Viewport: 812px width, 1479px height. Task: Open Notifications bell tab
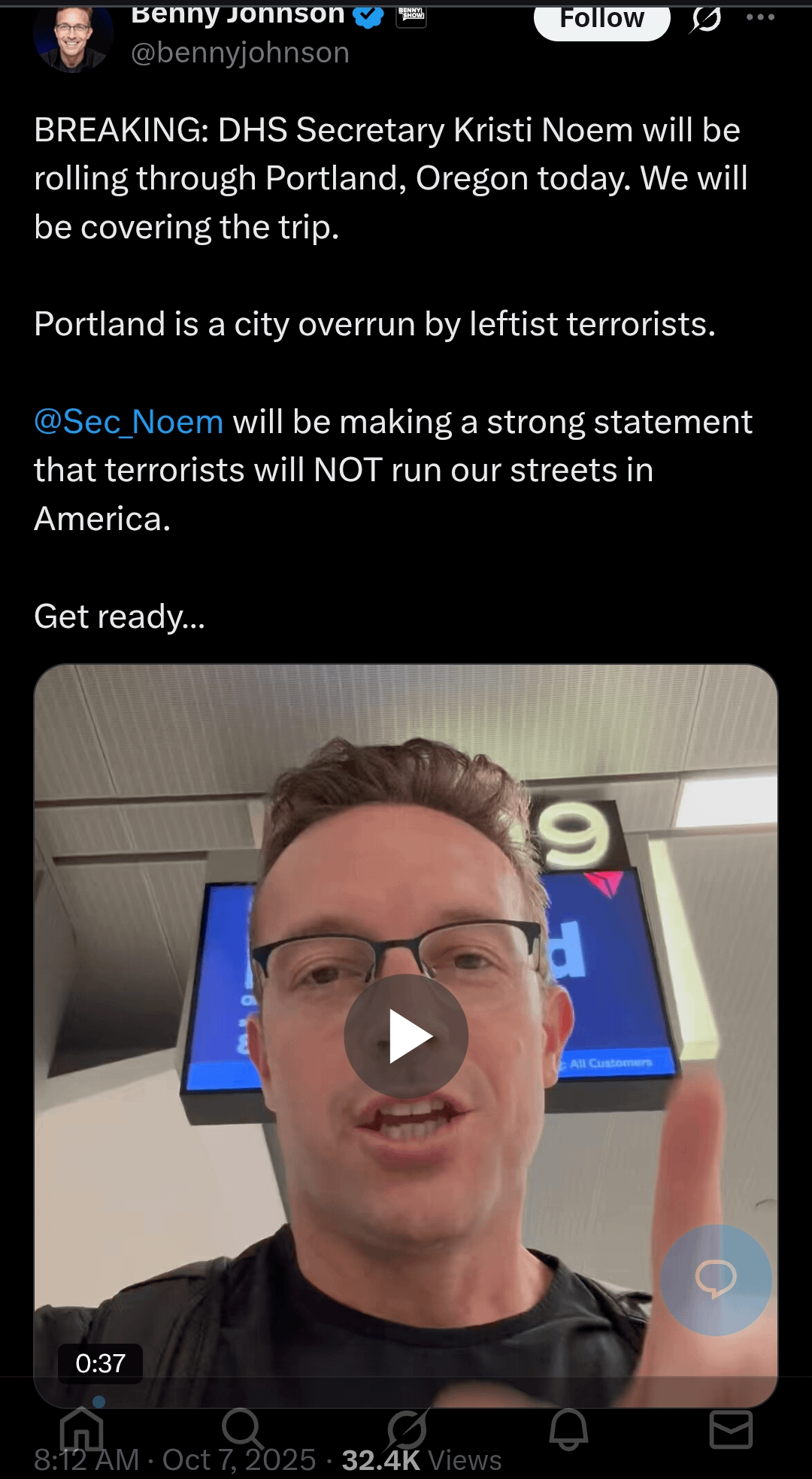568,1429
